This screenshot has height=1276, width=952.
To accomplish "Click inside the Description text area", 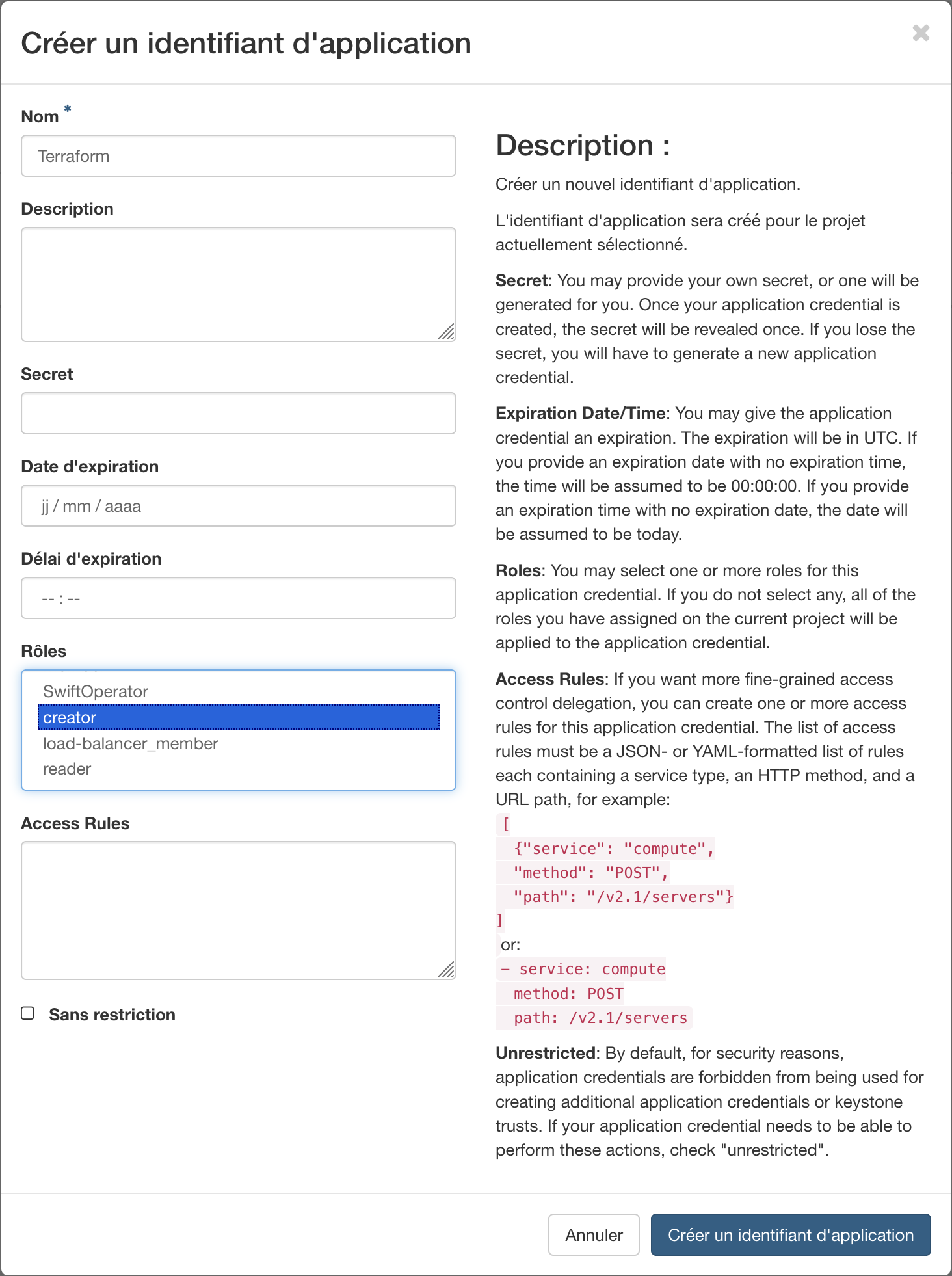I will tap(239, 284).
